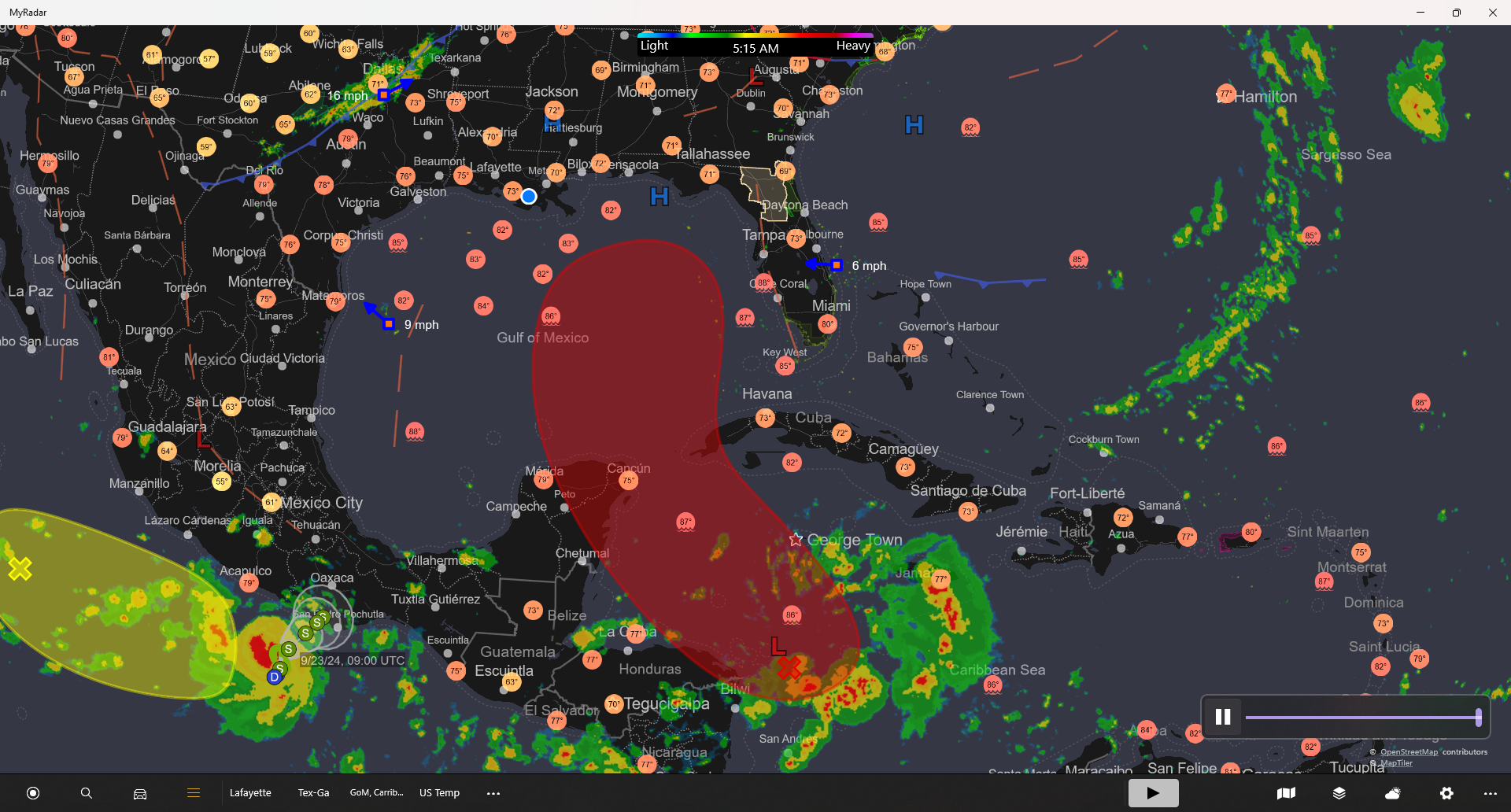Screen dimensions: 1511x812
Task: Click the 61° temperature marker at Mexico City
Action: click(x=271, y=502)
